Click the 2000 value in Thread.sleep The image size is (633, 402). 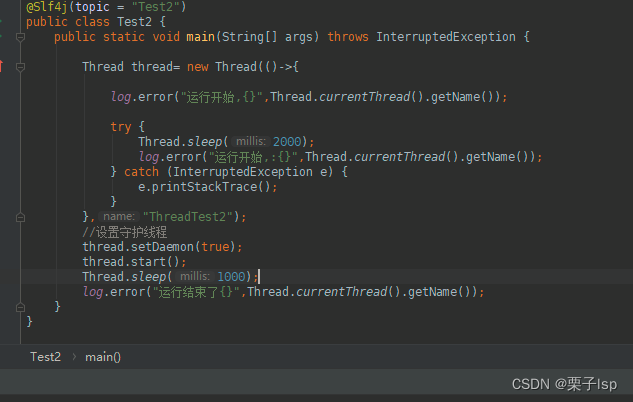(x=287, y=142)
